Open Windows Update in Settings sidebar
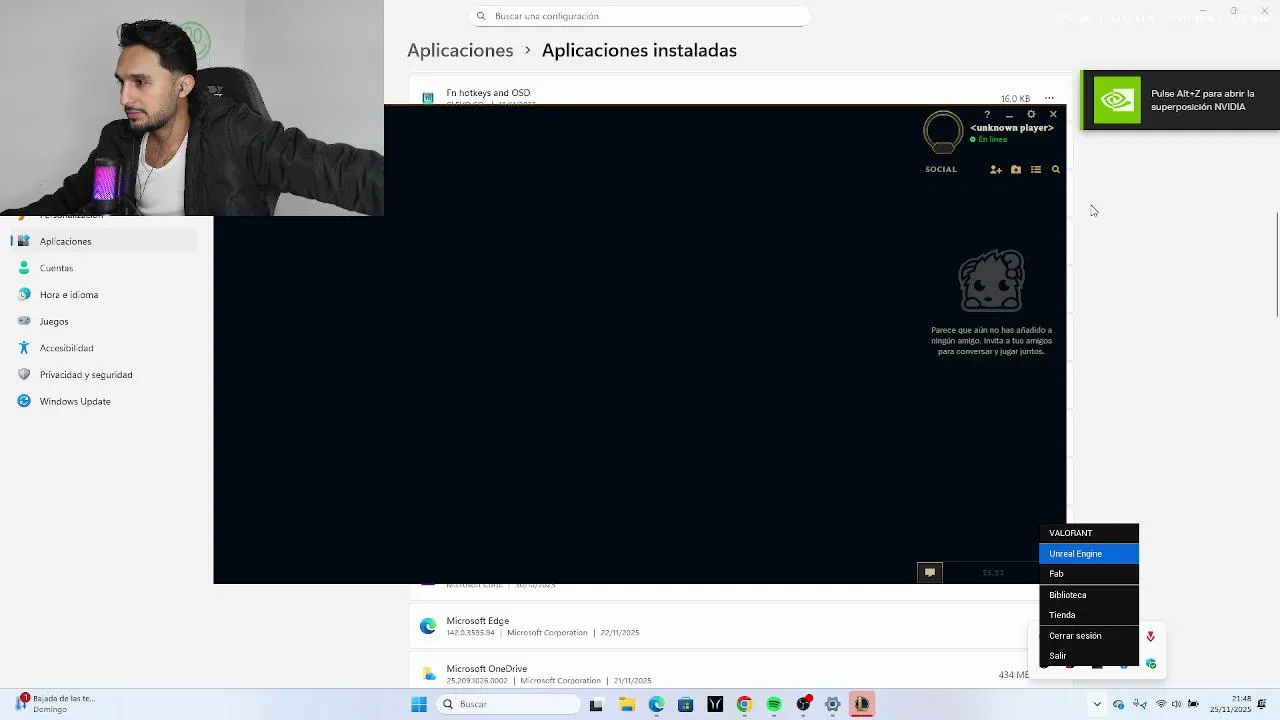 (x=106, y=401)
